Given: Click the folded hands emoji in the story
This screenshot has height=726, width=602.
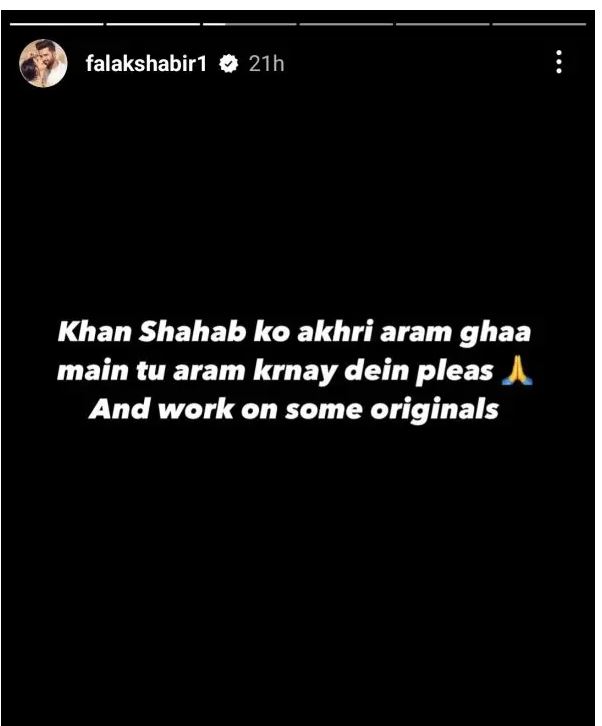Looking at the screenshot, I should click(517, 372).
